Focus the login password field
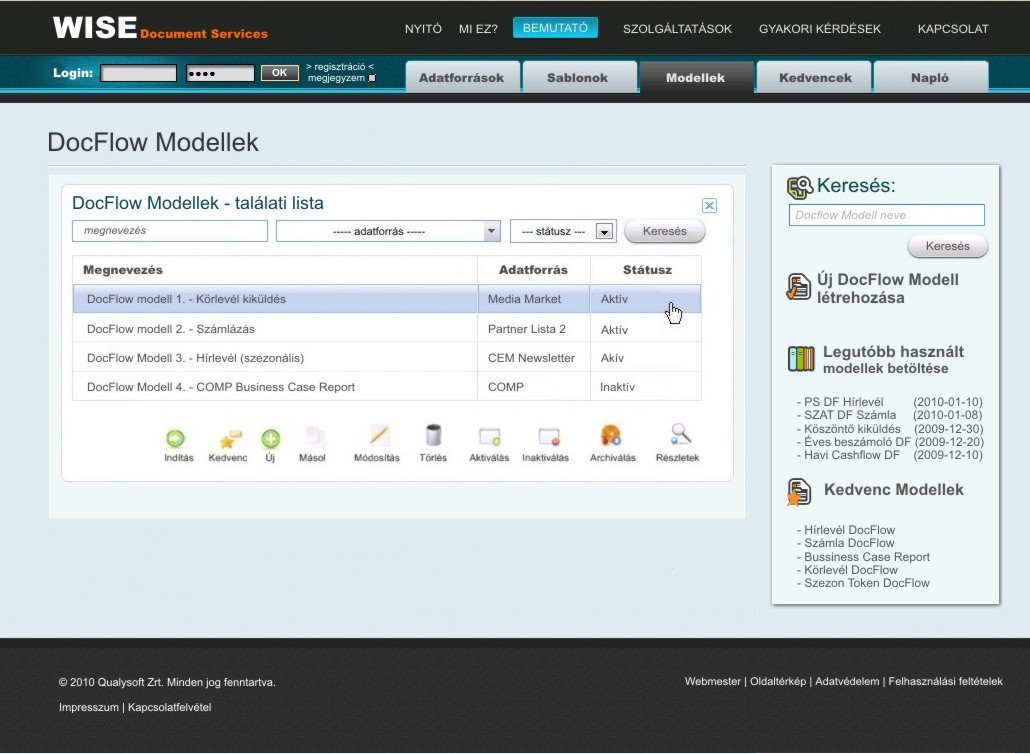Screen dimensions: 1030x754 [x=220, y=73]
